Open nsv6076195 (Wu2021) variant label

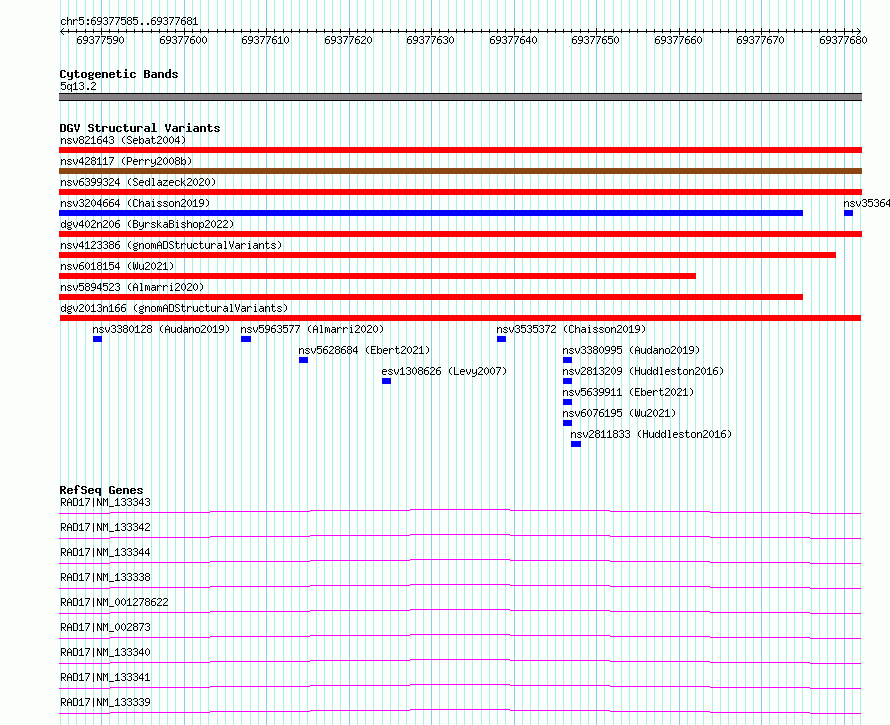coord(619,413)
